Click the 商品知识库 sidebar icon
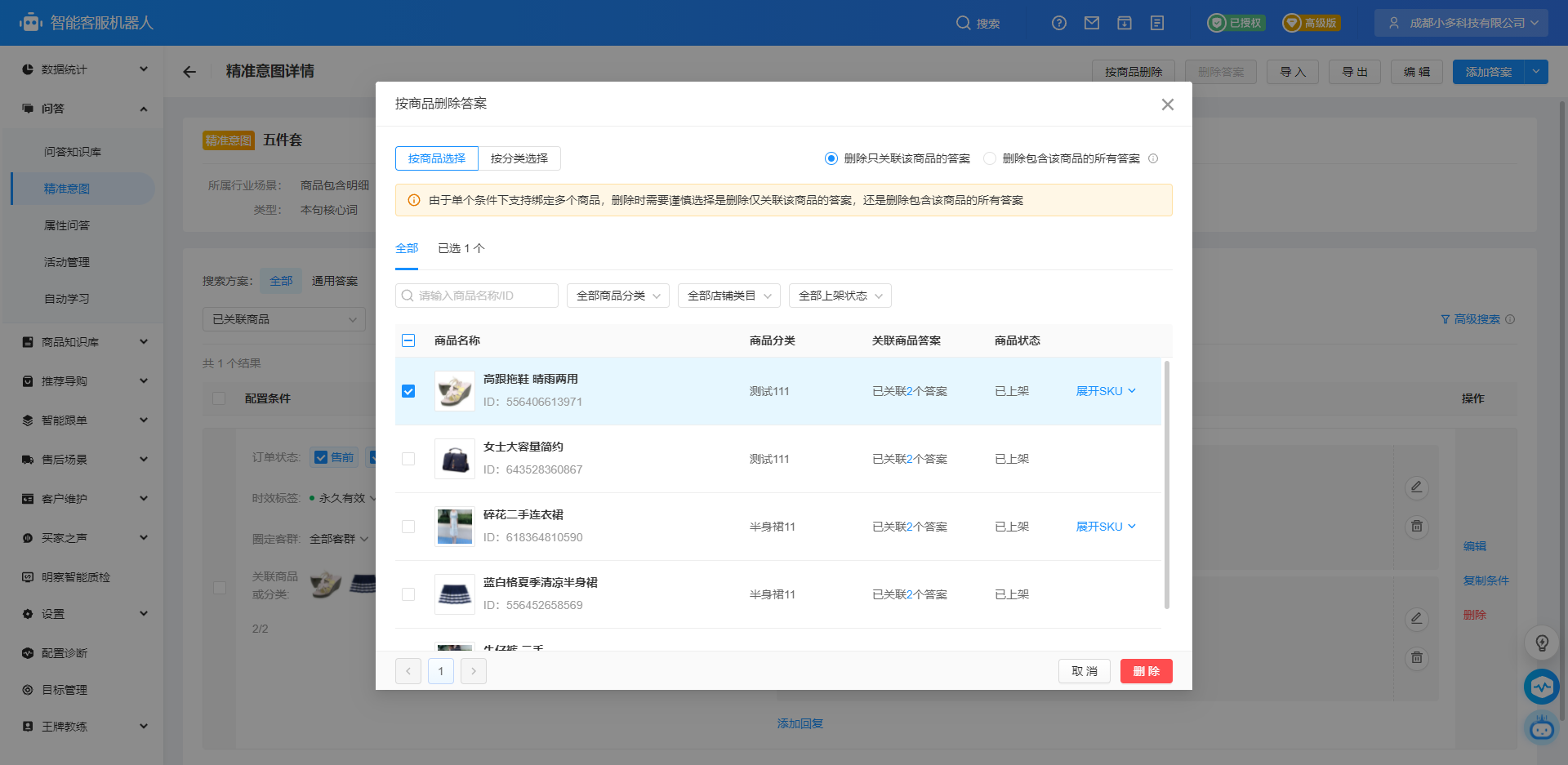Viewport: 1568px width, 765px height. click(x=28, y=342)
